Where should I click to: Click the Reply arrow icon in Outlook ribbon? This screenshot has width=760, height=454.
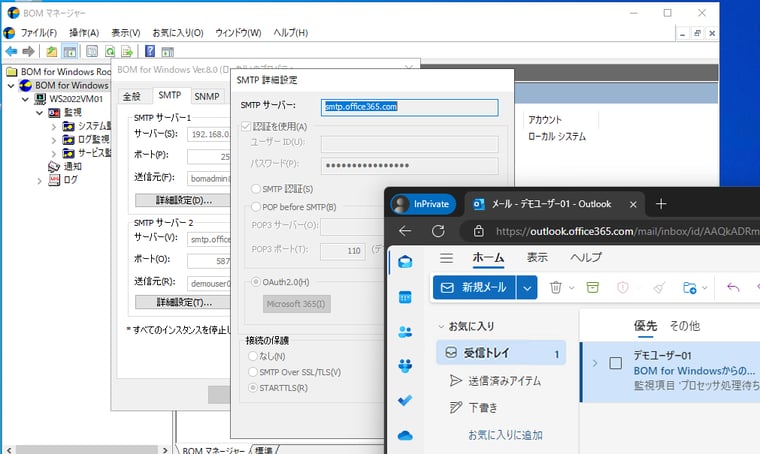click(x=733, y=287)
